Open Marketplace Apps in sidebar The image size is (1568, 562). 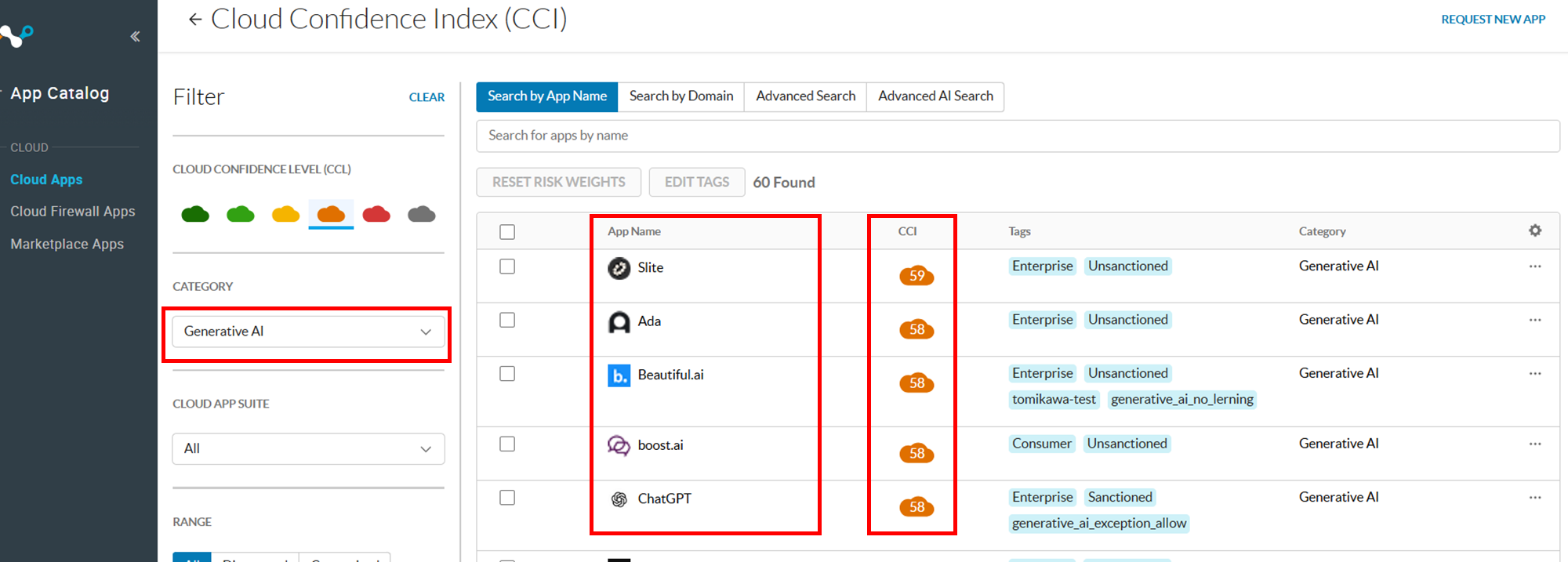coord(67,244)
